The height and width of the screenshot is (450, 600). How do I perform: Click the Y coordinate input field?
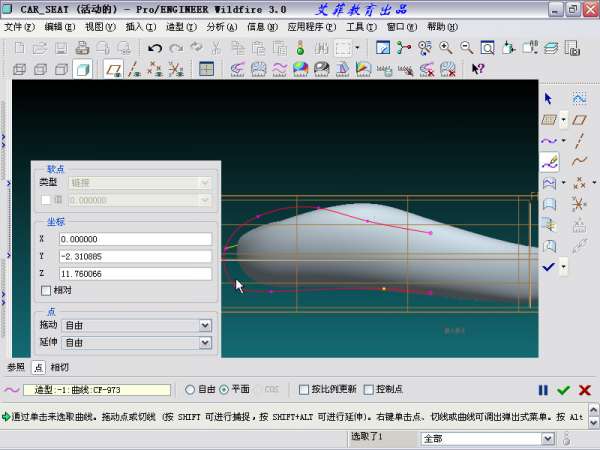click(135, 256)
